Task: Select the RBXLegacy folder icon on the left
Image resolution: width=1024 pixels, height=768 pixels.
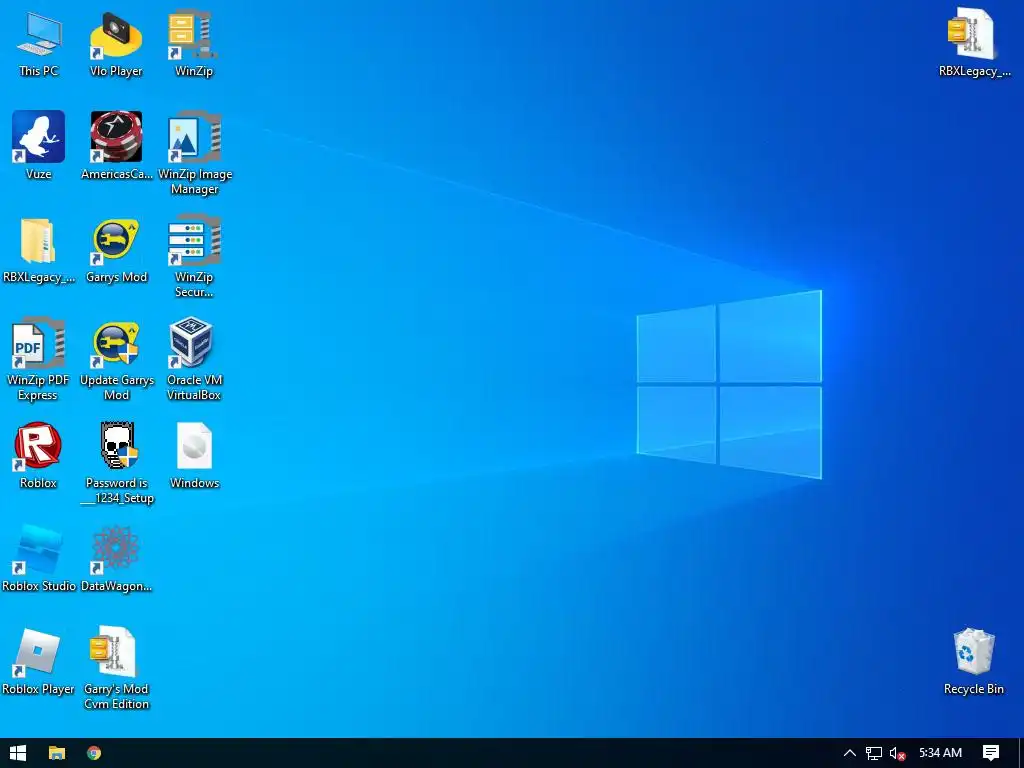Action: click(39, 251)
